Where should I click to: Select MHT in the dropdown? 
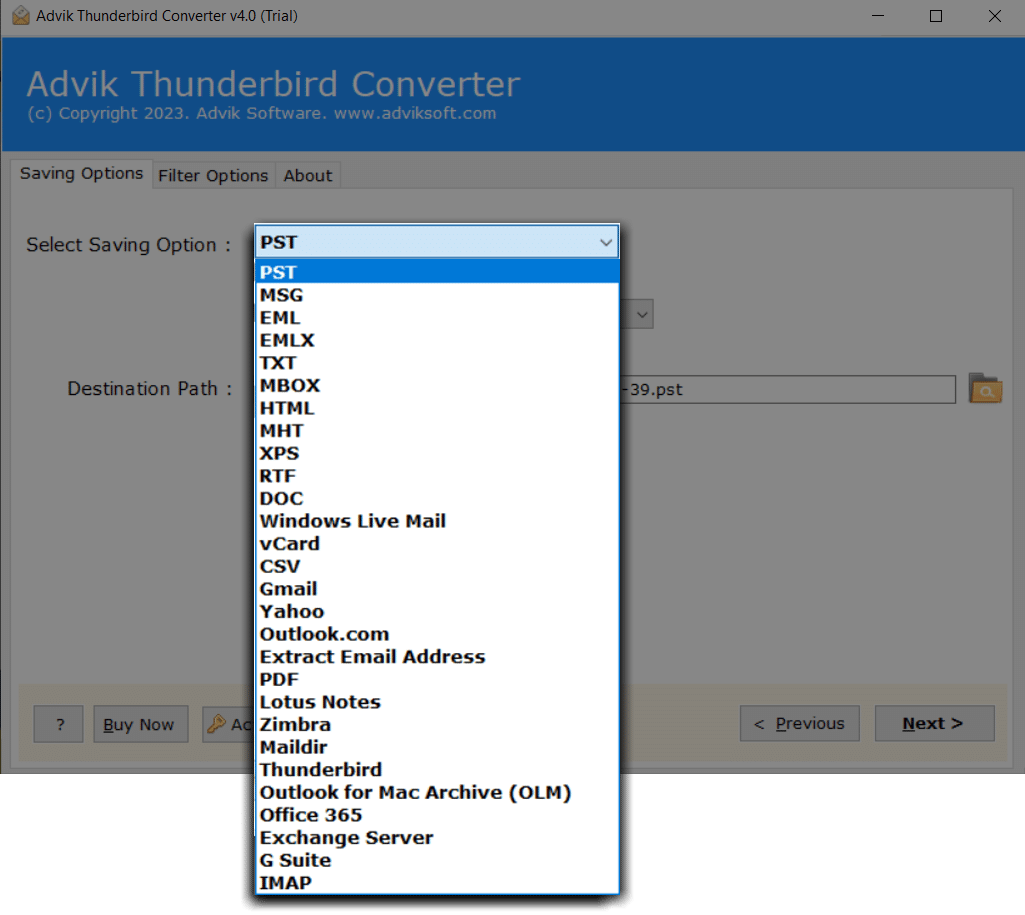click(437, 431)
